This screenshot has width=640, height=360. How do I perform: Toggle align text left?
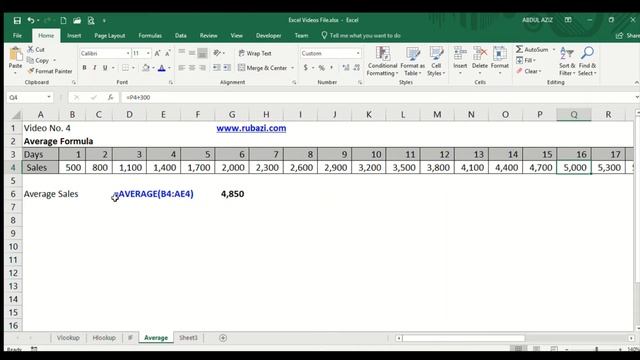[182, 68]
